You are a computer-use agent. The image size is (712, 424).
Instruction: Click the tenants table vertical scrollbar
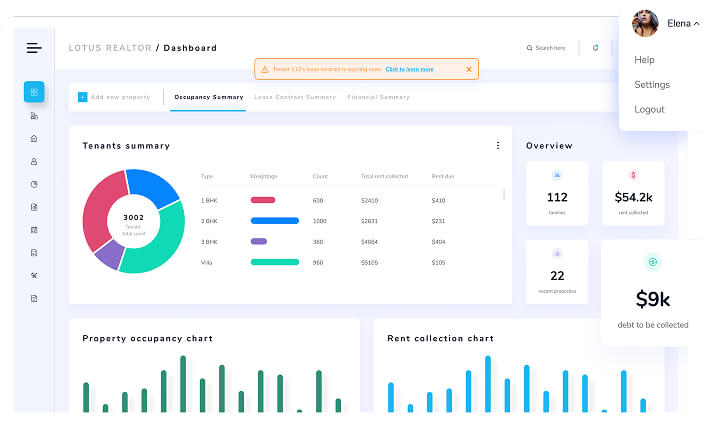tap(504, 195)
